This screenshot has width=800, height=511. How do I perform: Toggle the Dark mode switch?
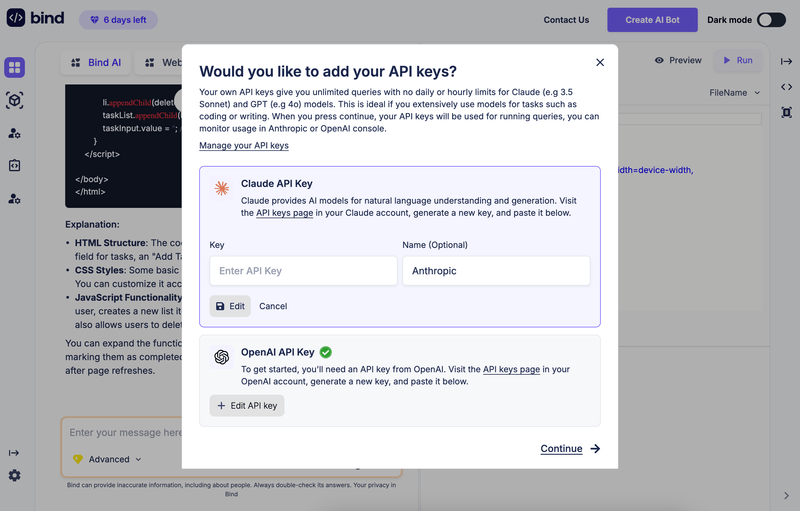coord(771,20)
